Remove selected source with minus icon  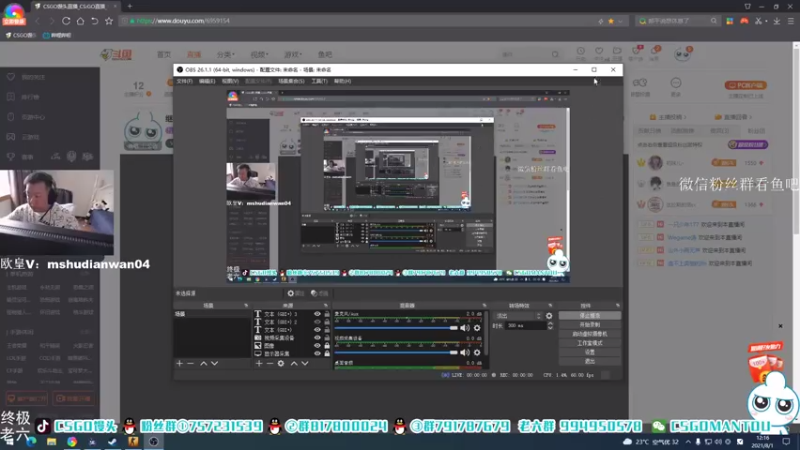tap(270, 363)
